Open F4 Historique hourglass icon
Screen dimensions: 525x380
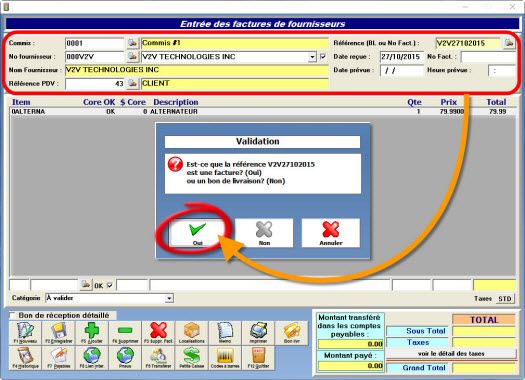25,358
